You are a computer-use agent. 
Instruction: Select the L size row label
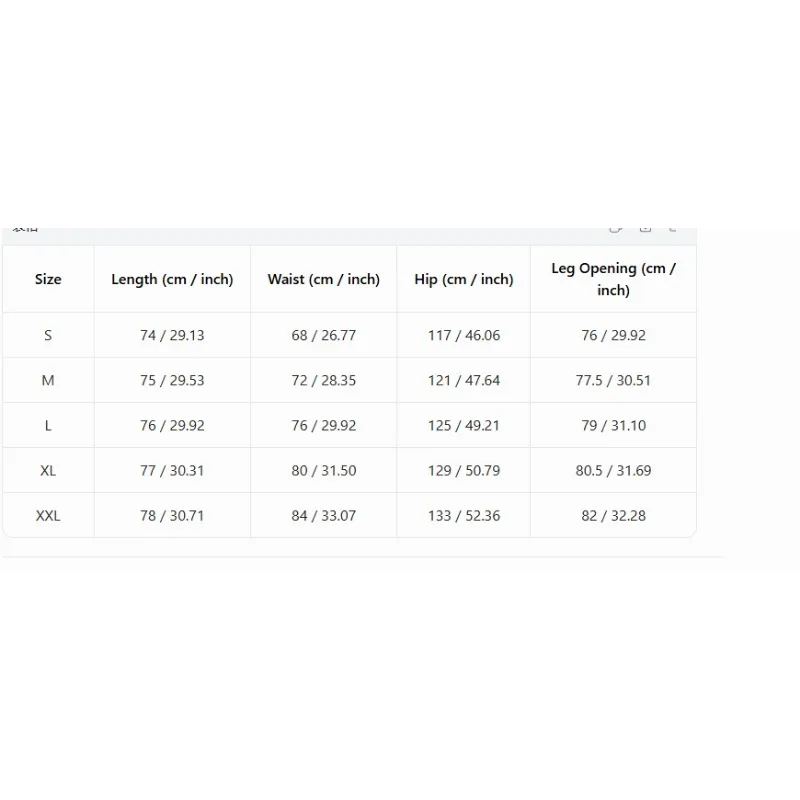tap(48, 426)
